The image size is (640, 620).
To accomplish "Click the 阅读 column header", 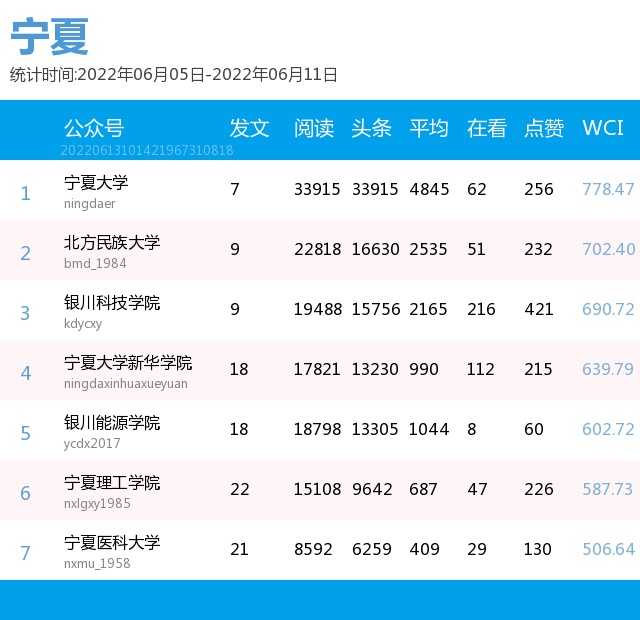I will (313, 128).
